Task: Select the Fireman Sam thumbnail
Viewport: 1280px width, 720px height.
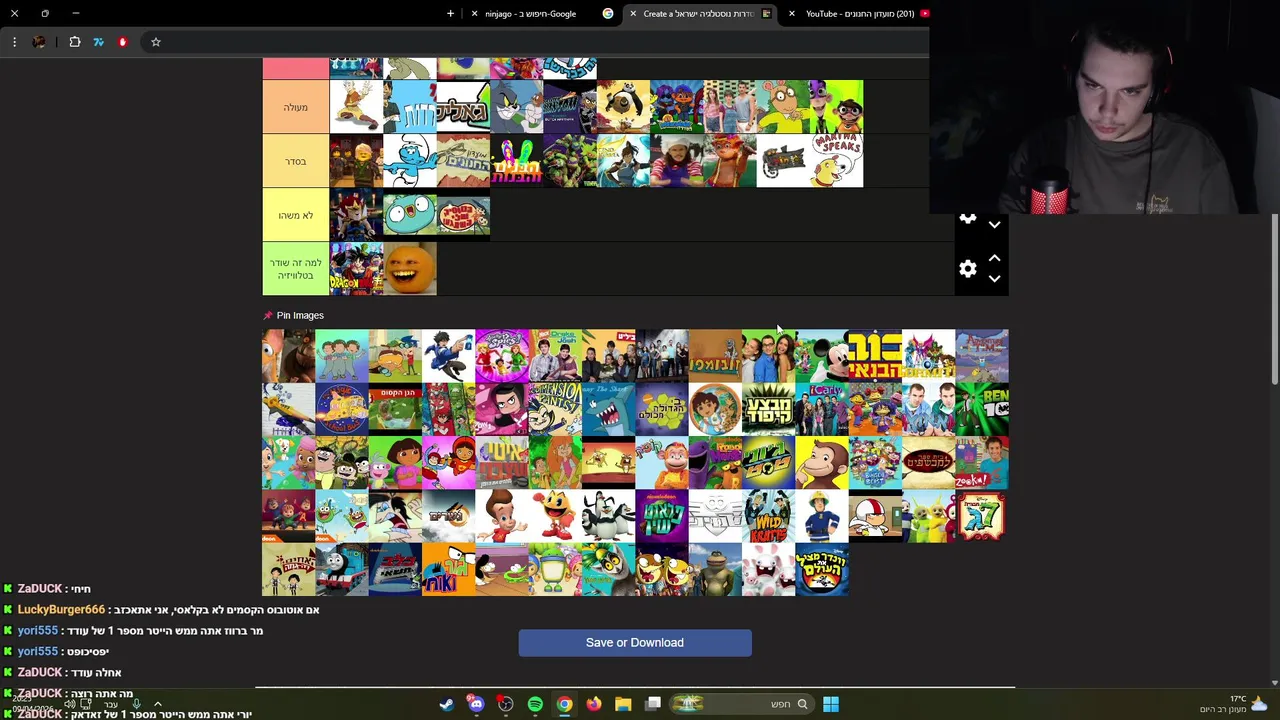Action: (822, 517)
